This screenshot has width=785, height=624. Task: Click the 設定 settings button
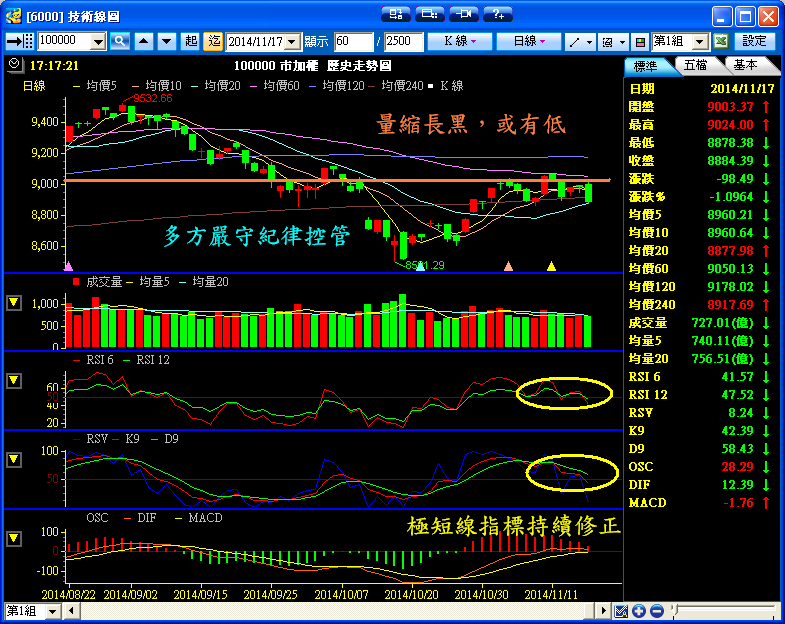click(755, 41)
